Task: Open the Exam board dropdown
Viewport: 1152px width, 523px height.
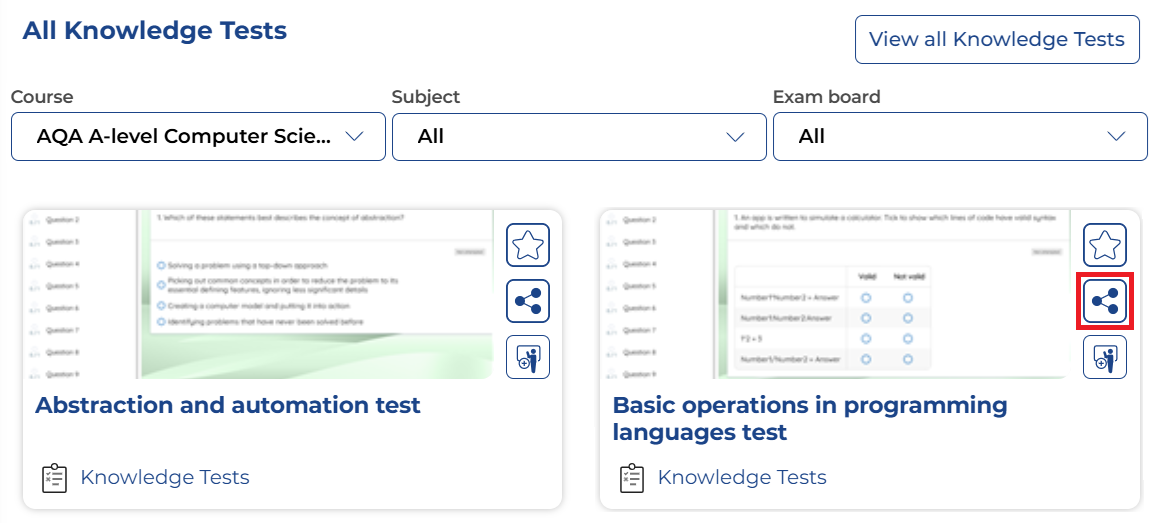Action: [x=960, y=137]
